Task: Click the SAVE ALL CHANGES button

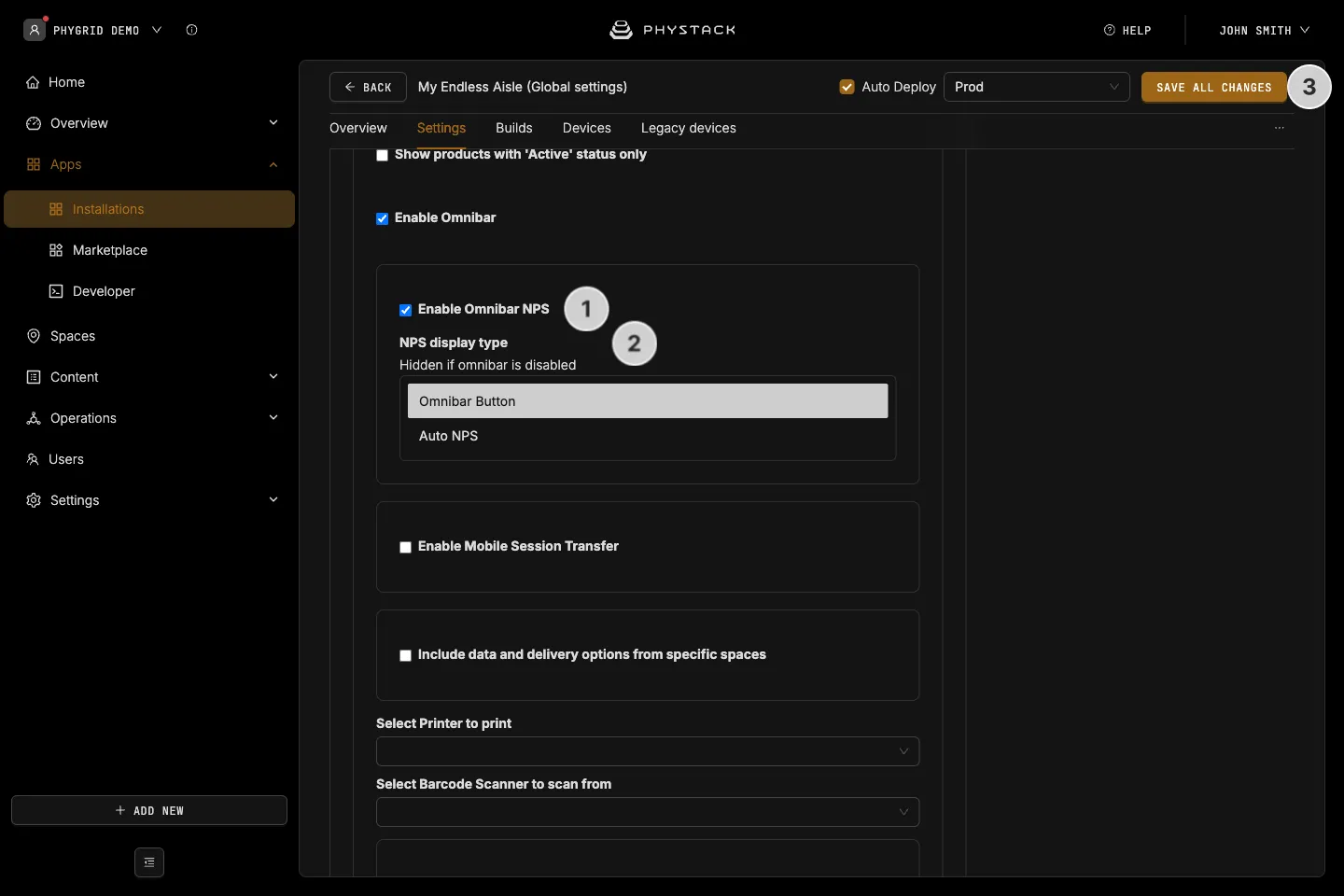Action: point(1214,87)
